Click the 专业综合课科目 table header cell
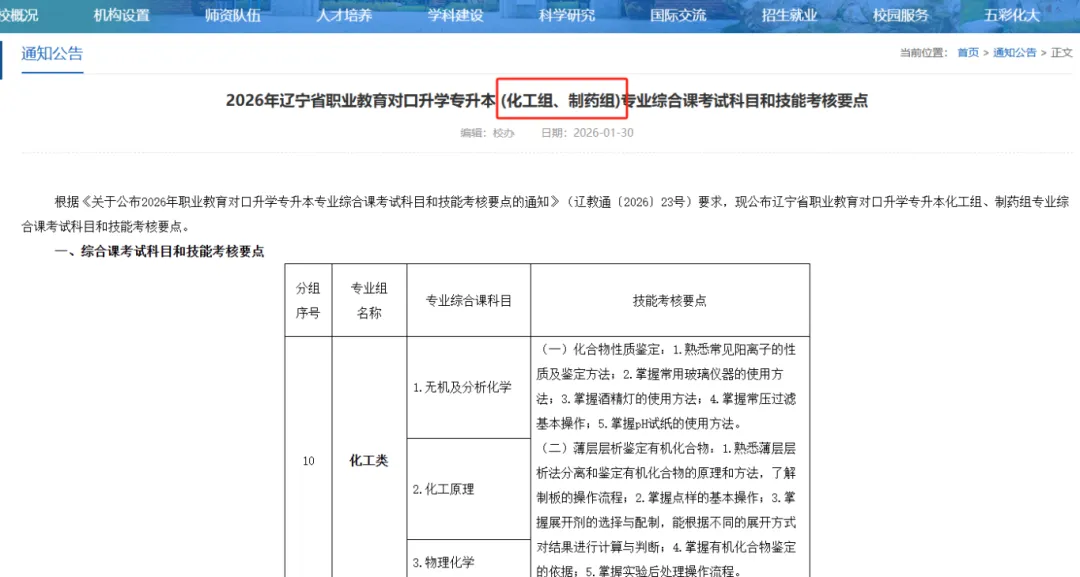 click(x=468, y=300)
